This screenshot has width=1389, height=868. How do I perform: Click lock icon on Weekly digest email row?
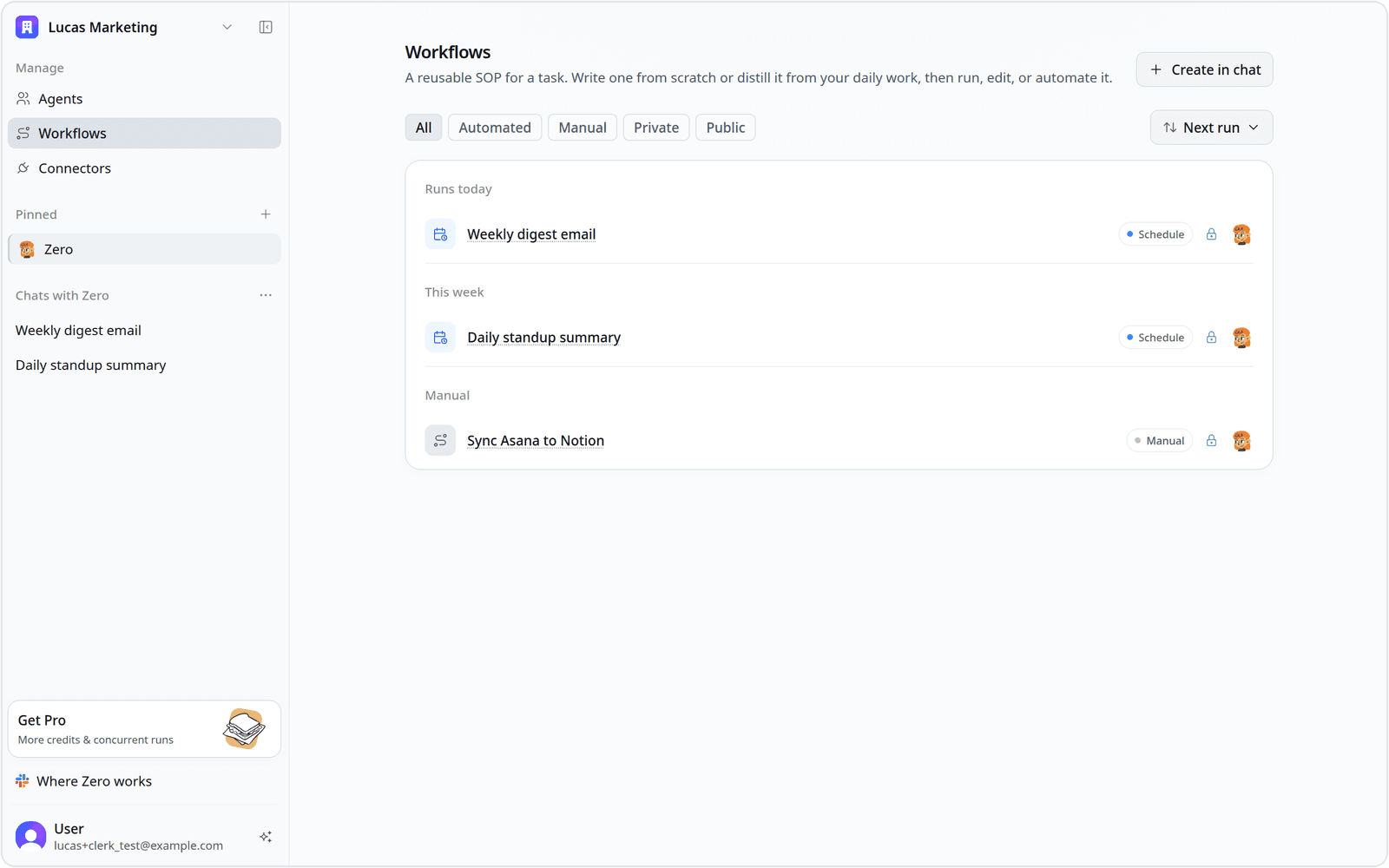[x=1211, y=234]
